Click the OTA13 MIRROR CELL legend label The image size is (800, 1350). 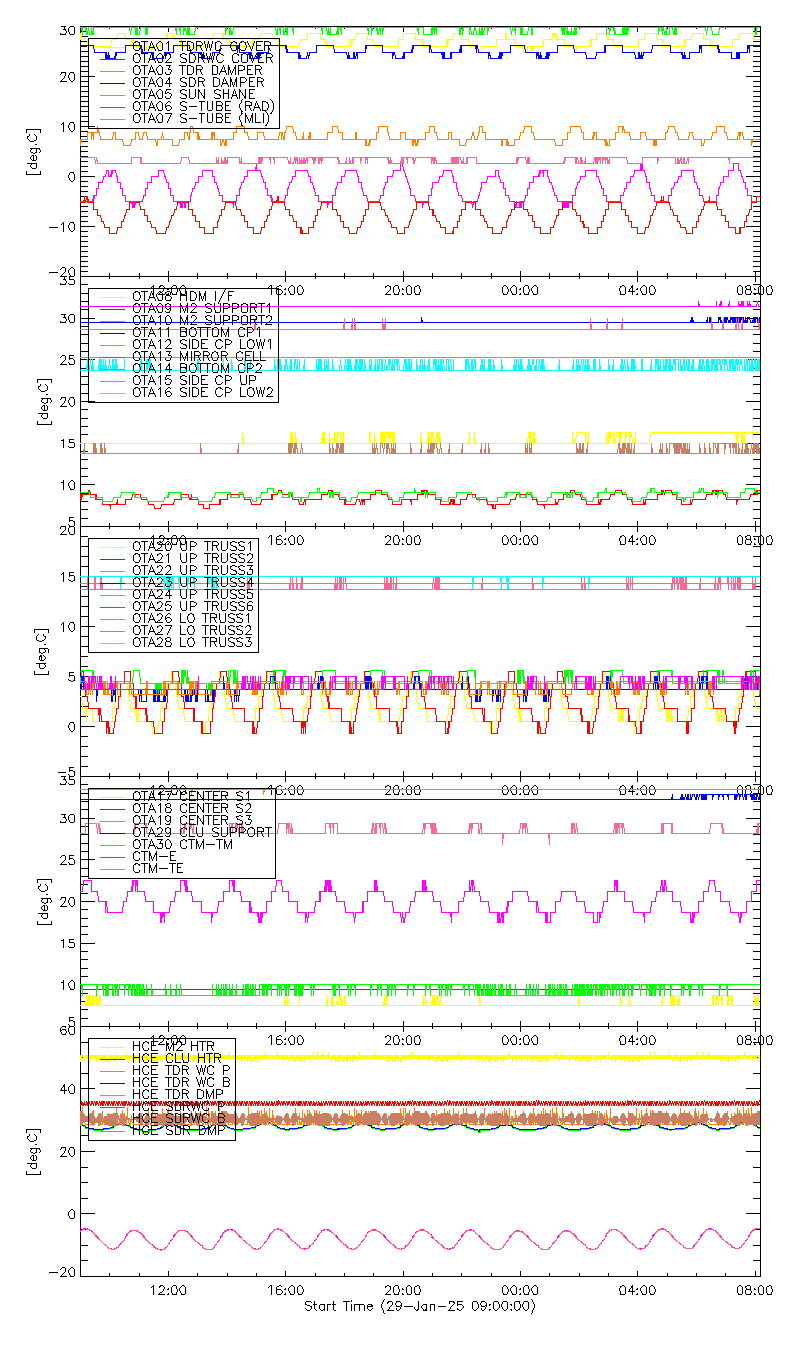197,356
